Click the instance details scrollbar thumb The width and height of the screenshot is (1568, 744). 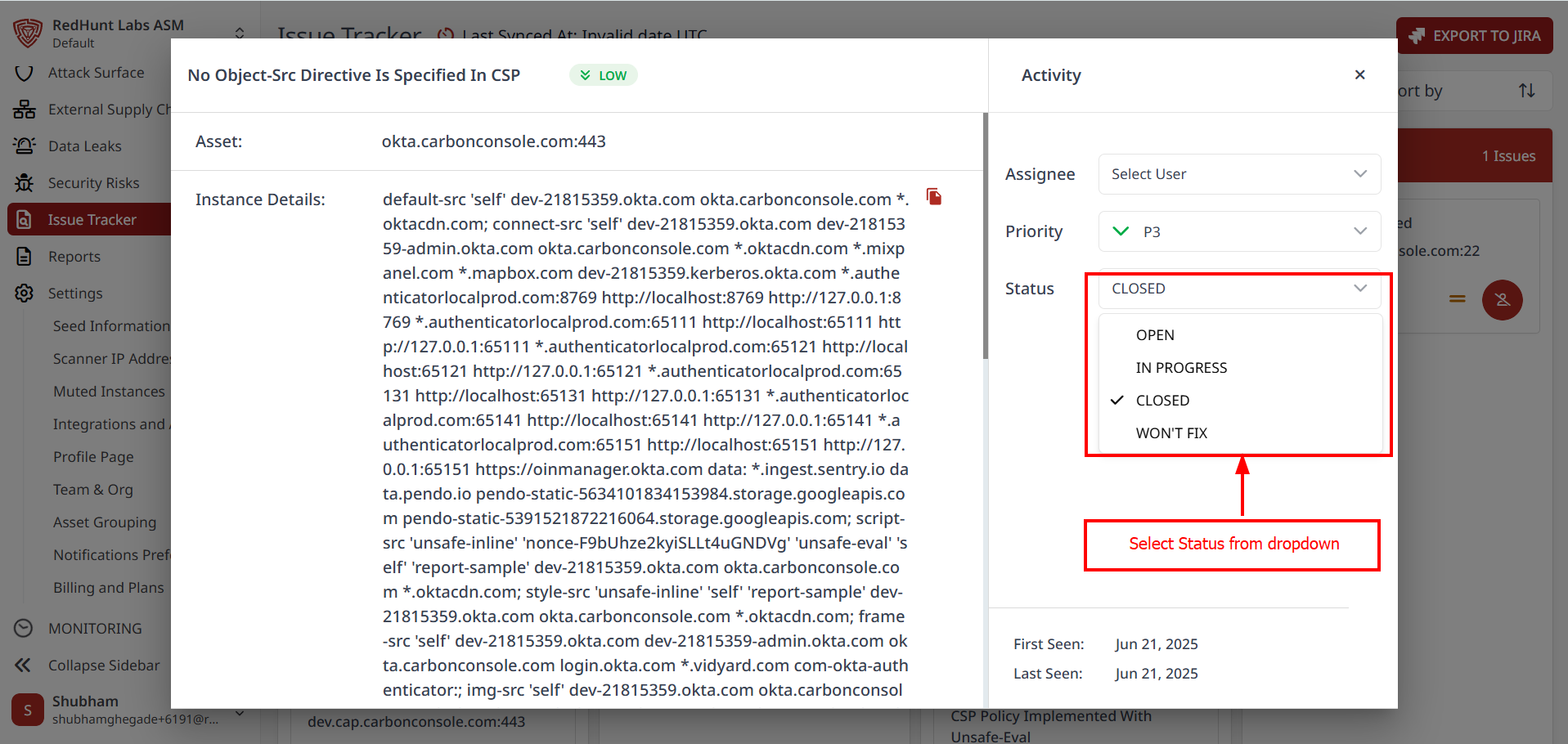[986, 236]
